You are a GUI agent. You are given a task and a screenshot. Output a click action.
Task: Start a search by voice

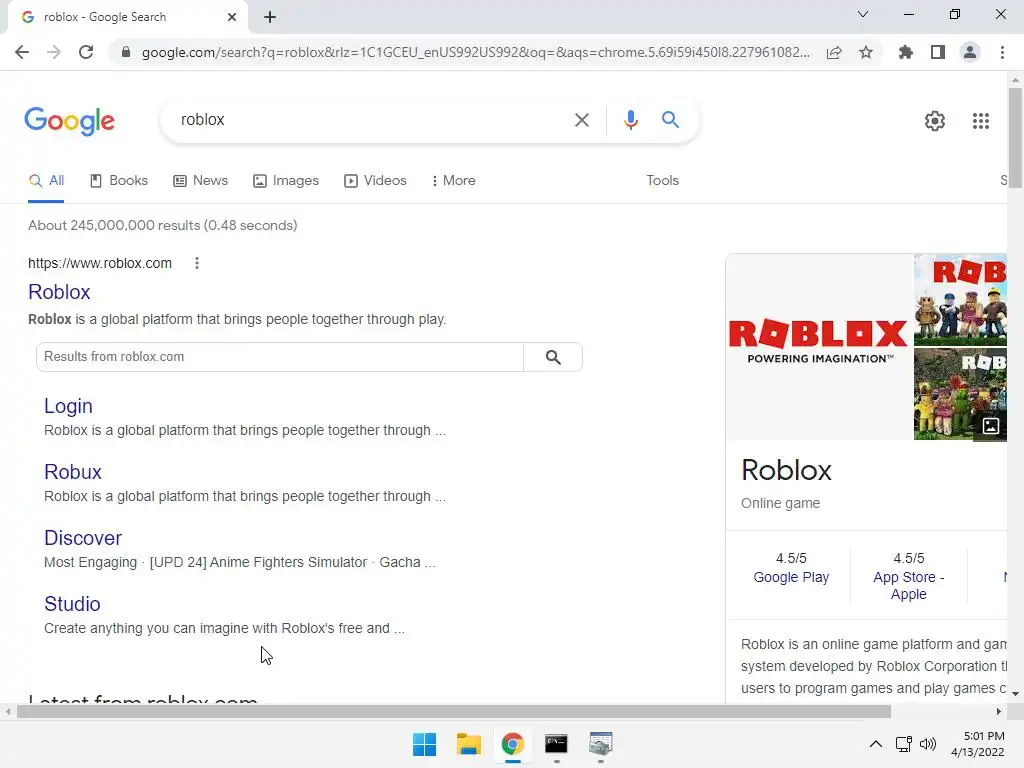[630, 120]
